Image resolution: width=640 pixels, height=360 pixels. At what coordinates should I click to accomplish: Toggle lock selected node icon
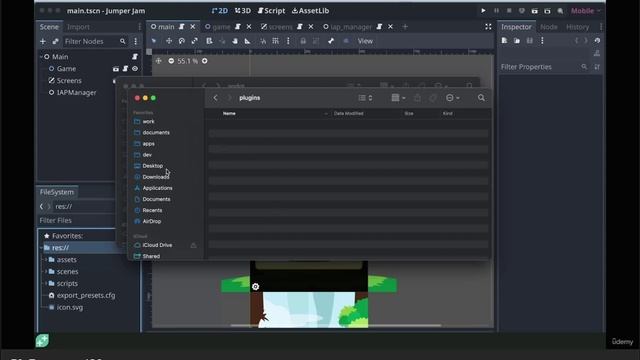303,41
